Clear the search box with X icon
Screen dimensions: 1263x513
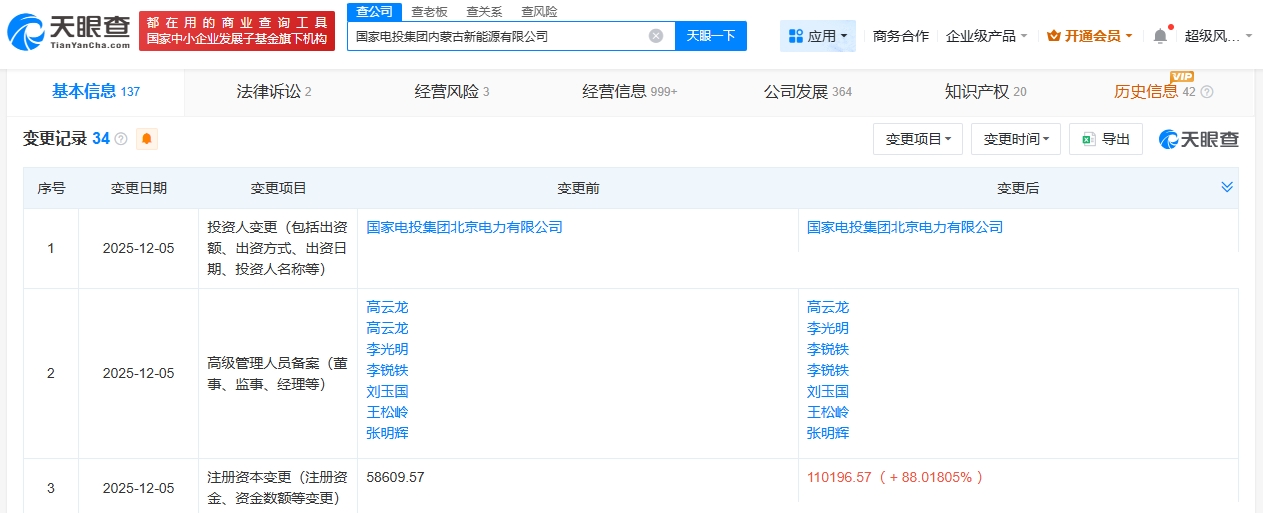pos(655,36)
